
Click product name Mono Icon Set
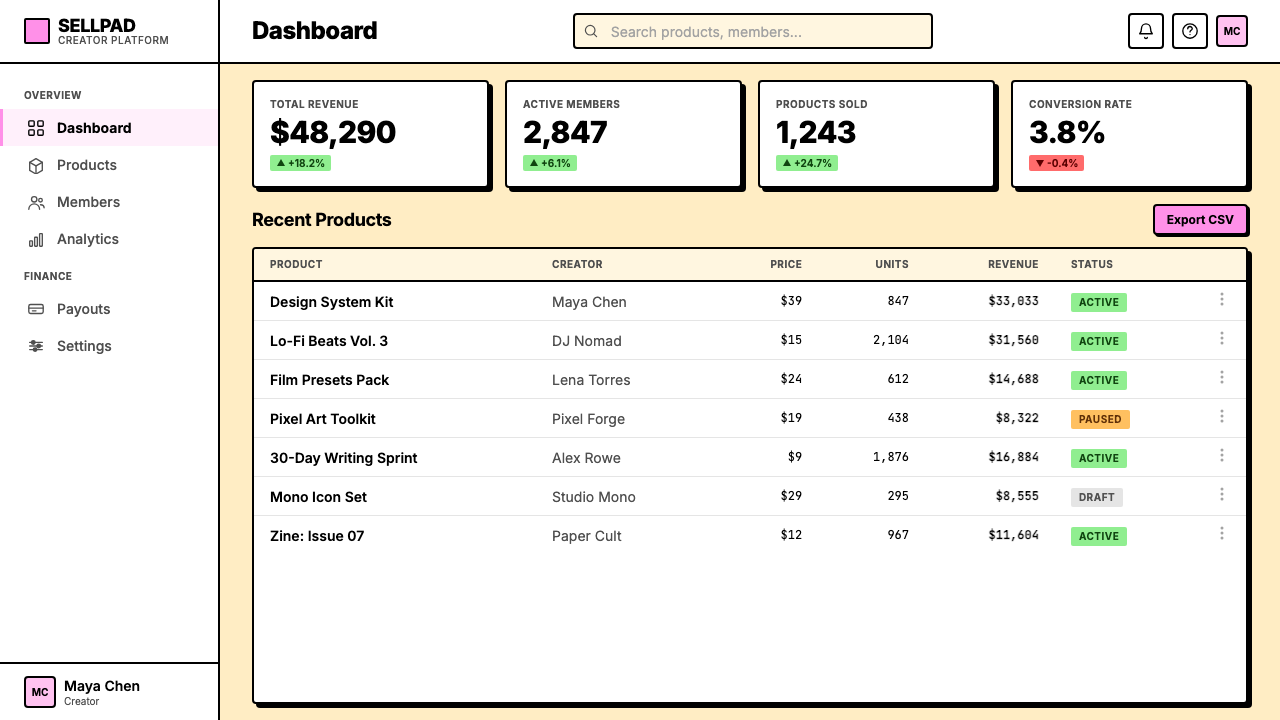coord(319,497)
